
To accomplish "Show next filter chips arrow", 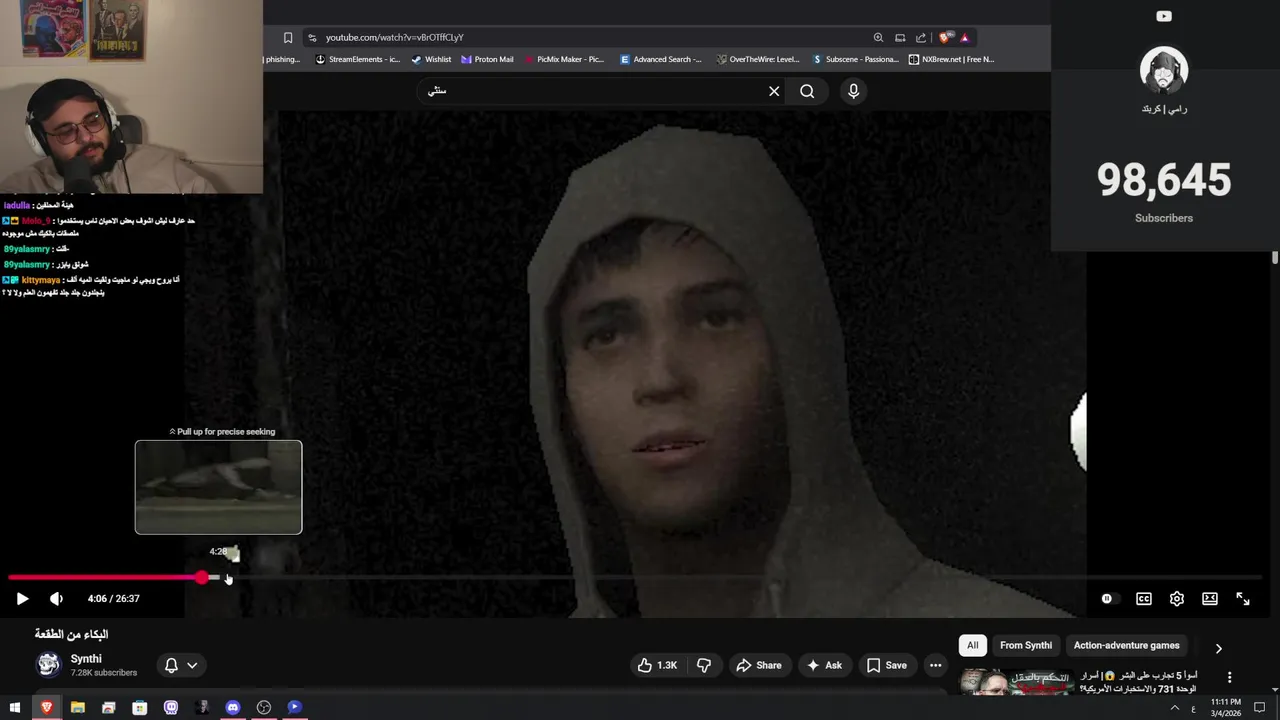I will 1218,648.
